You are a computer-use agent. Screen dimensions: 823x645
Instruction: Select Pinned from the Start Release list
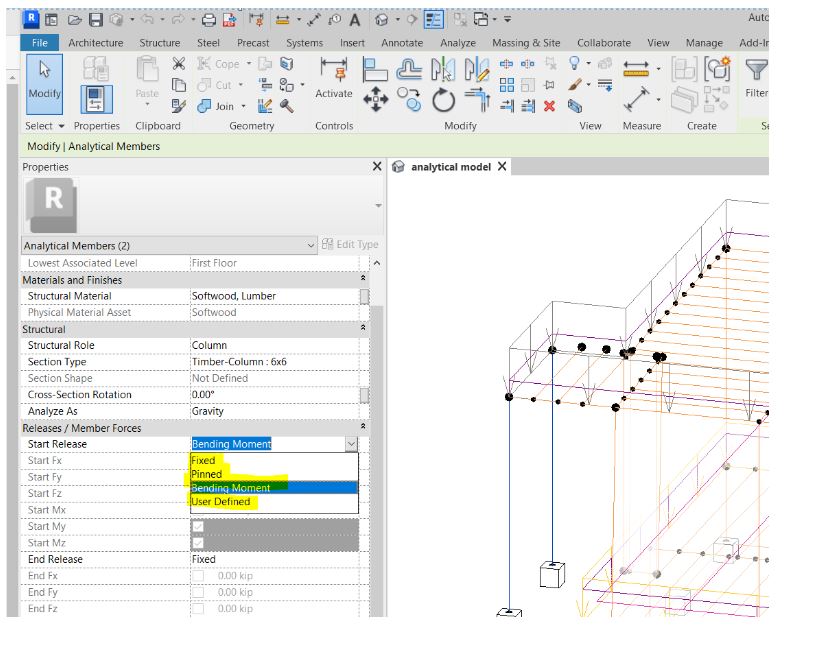206,474
